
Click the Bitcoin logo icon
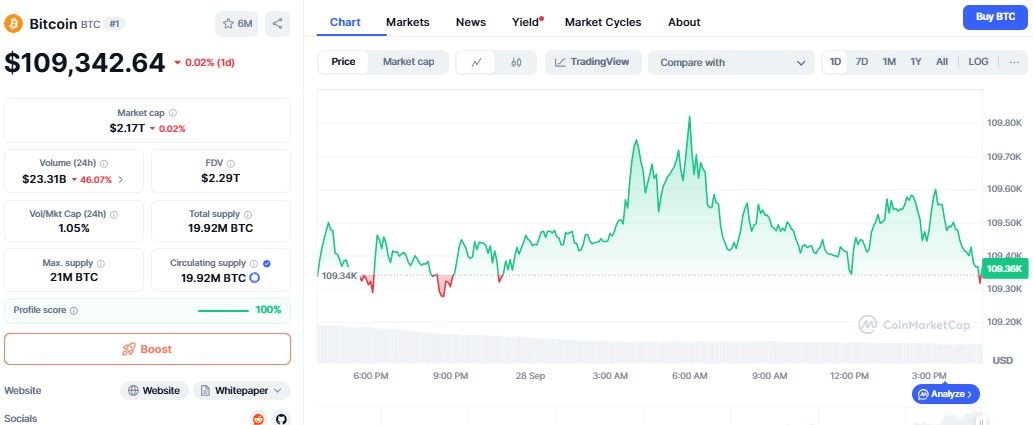tap(14, 22)
